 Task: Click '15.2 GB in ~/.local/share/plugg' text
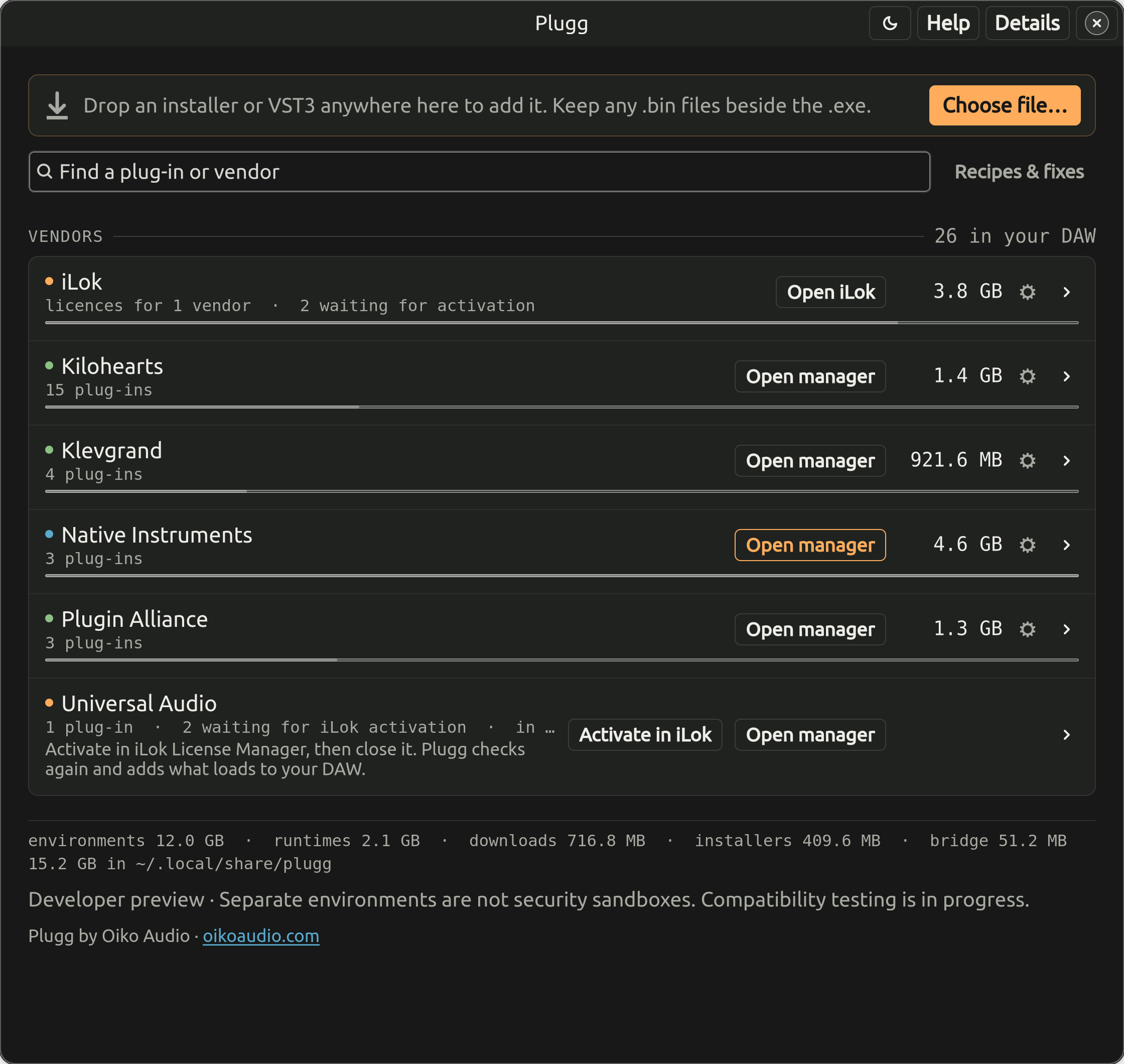[180, 864]
